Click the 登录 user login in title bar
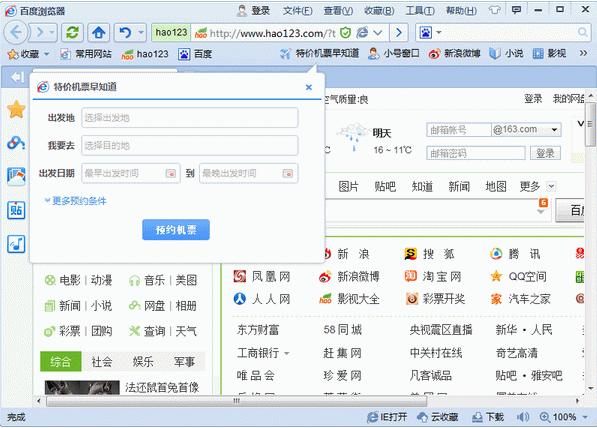This screenshot has width=597, height=428. 253,11
